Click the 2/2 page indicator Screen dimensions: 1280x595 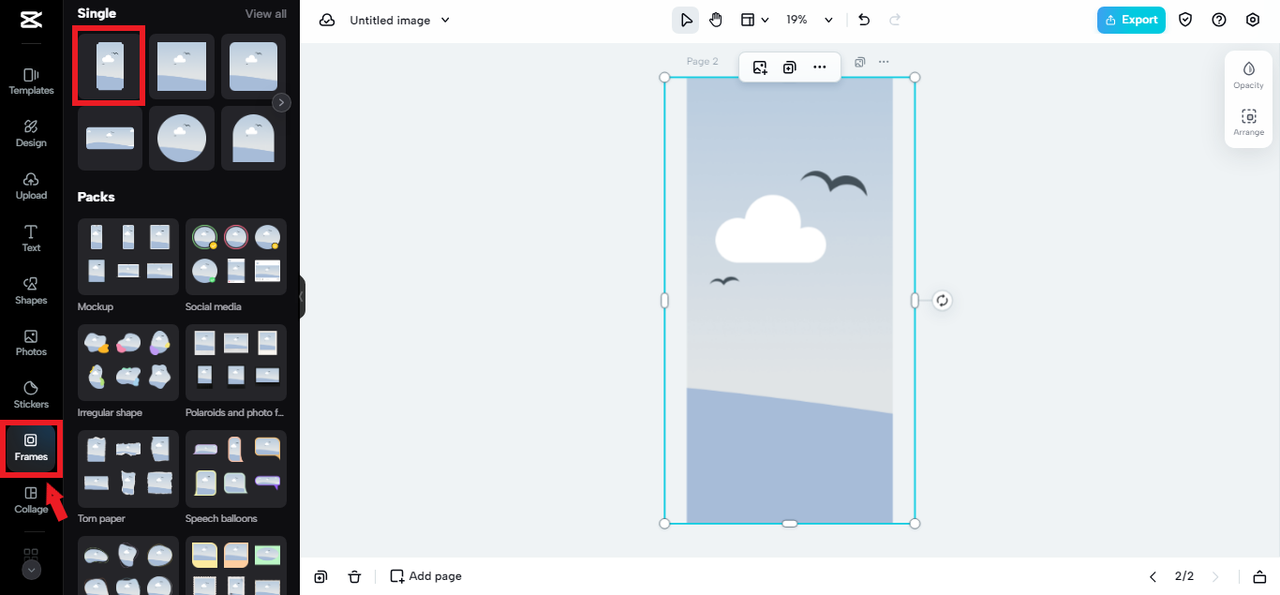point(1184,577)
